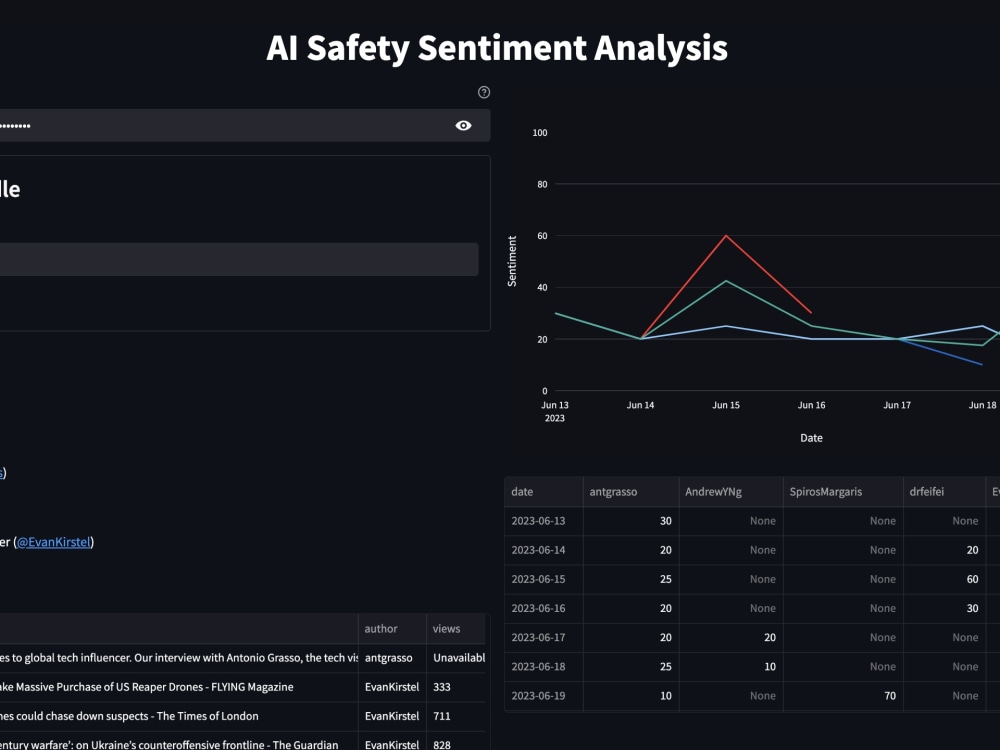Click the 'views' column header

[x=456, y=629]
